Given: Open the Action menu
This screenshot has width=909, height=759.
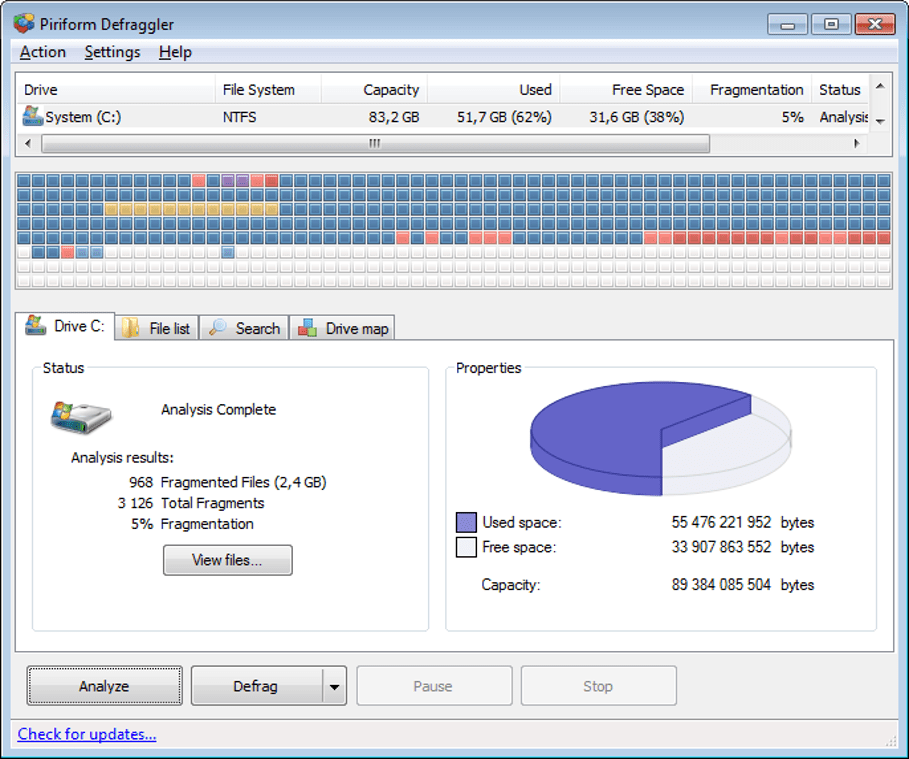Looking at the screenshot, I should coord(42,52).
